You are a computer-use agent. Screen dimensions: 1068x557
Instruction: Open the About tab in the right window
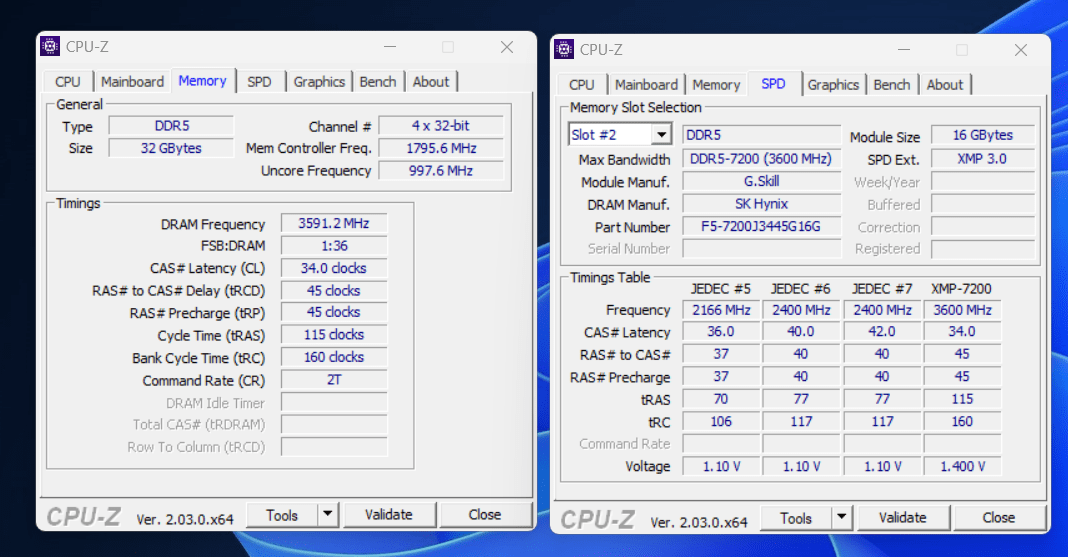click(945, 84)
